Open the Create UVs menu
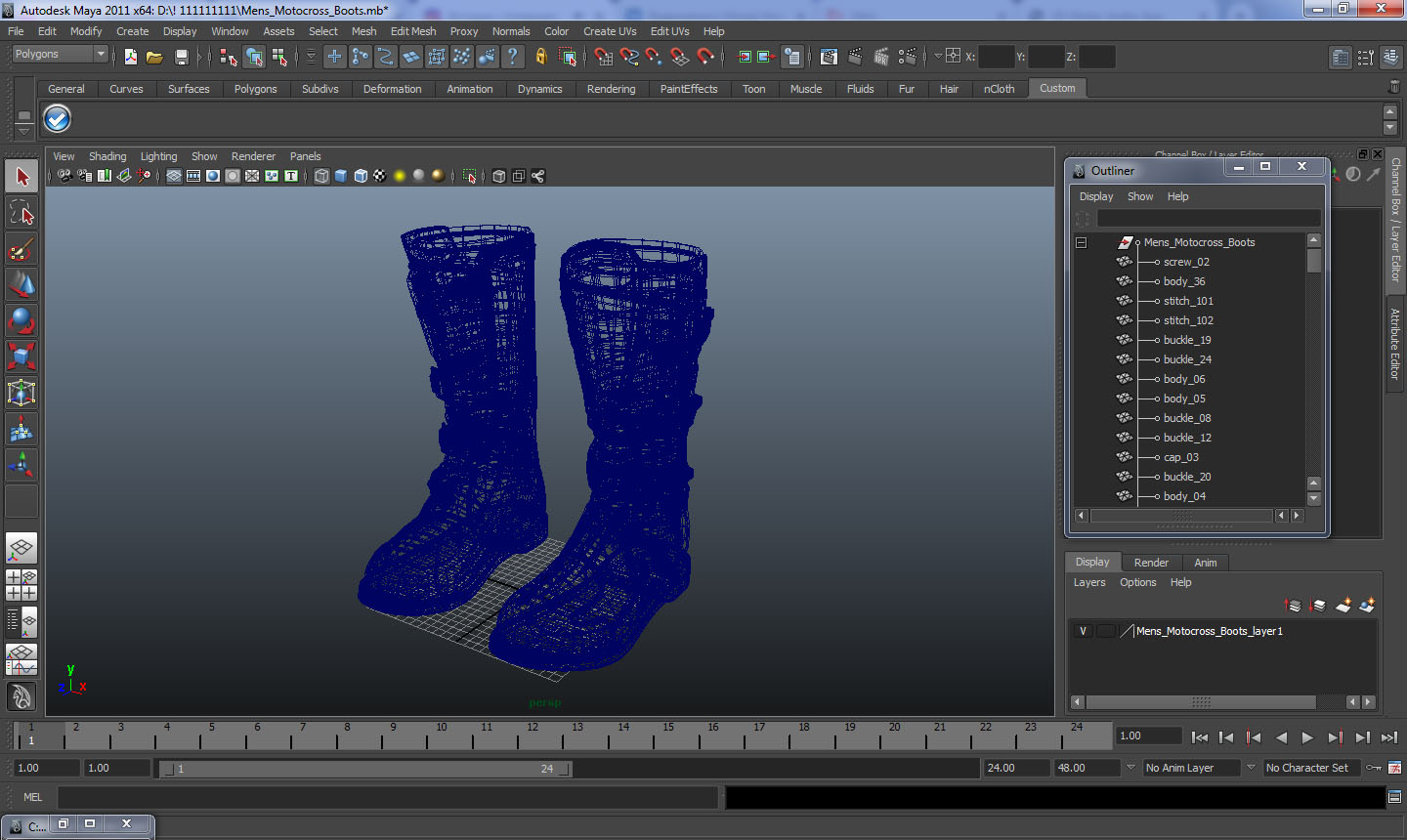This screenshot has width=1407, height=840. point(610,31)
